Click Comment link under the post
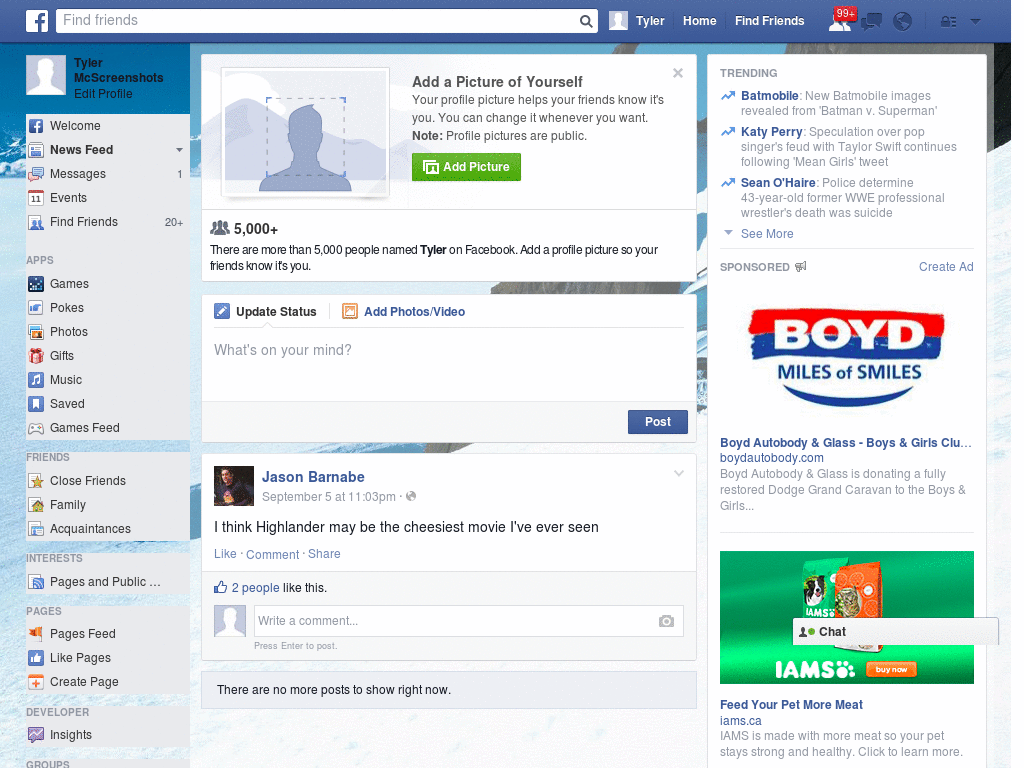 coord(272,554)
